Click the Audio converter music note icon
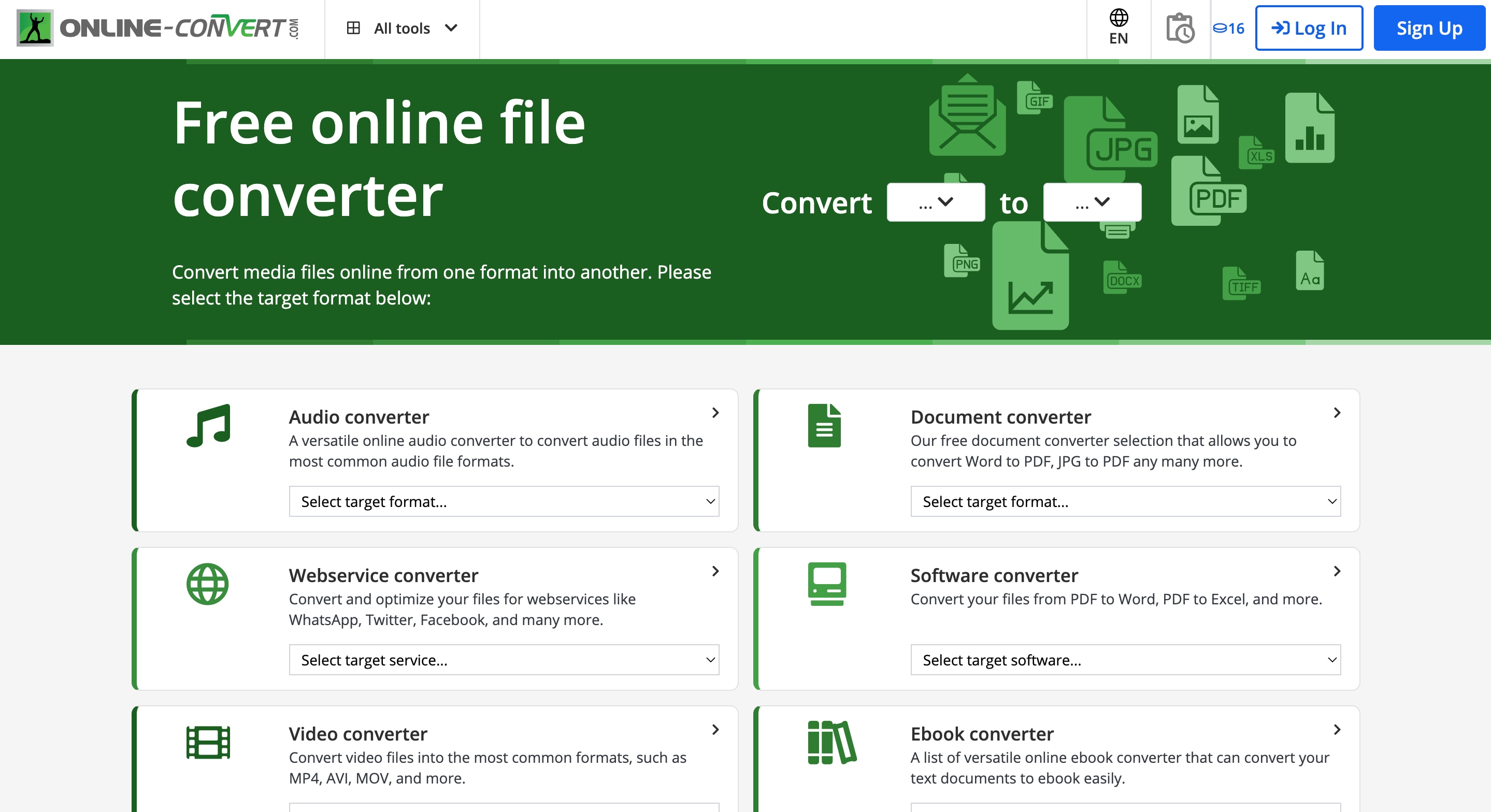The height and width of the screenshot is (812, 1491). point(208,425)
